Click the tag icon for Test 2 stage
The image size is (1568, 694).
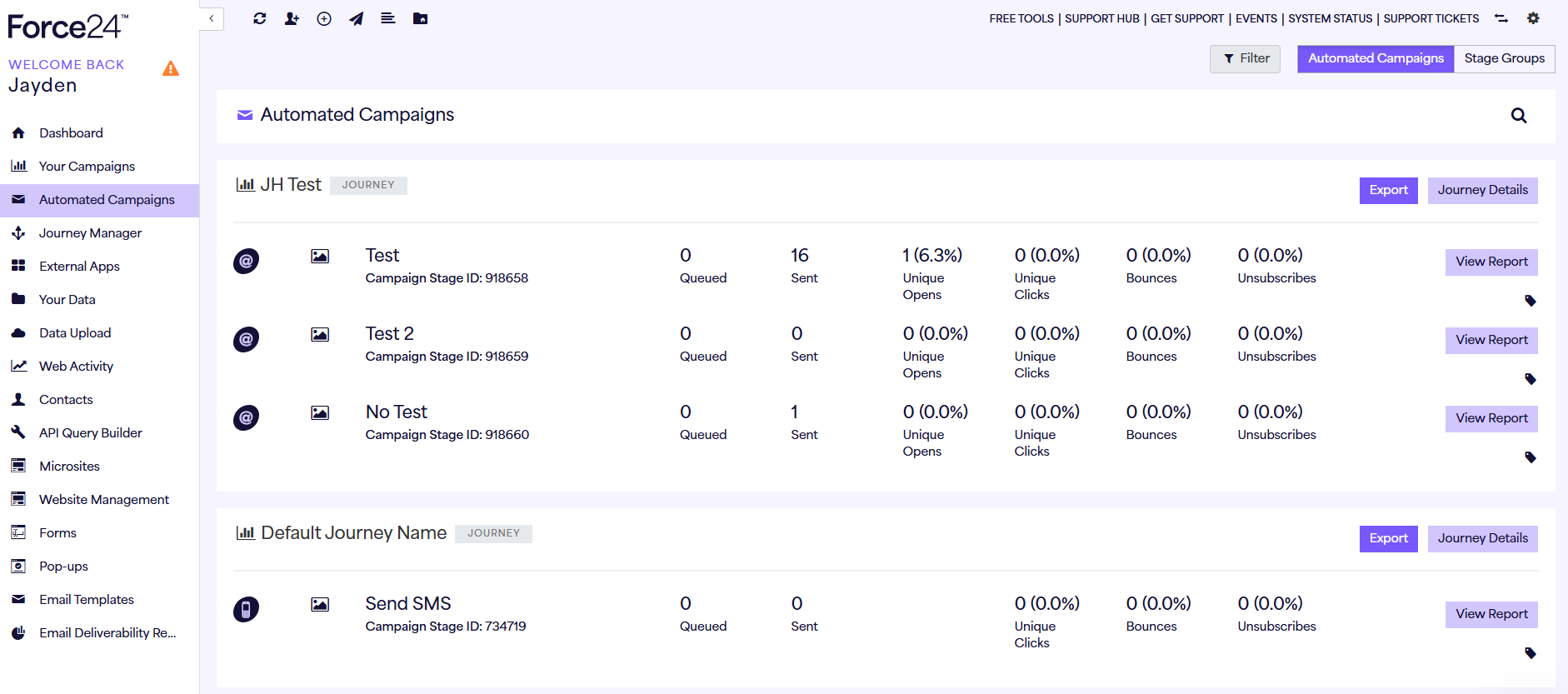tap(1531, 379)
